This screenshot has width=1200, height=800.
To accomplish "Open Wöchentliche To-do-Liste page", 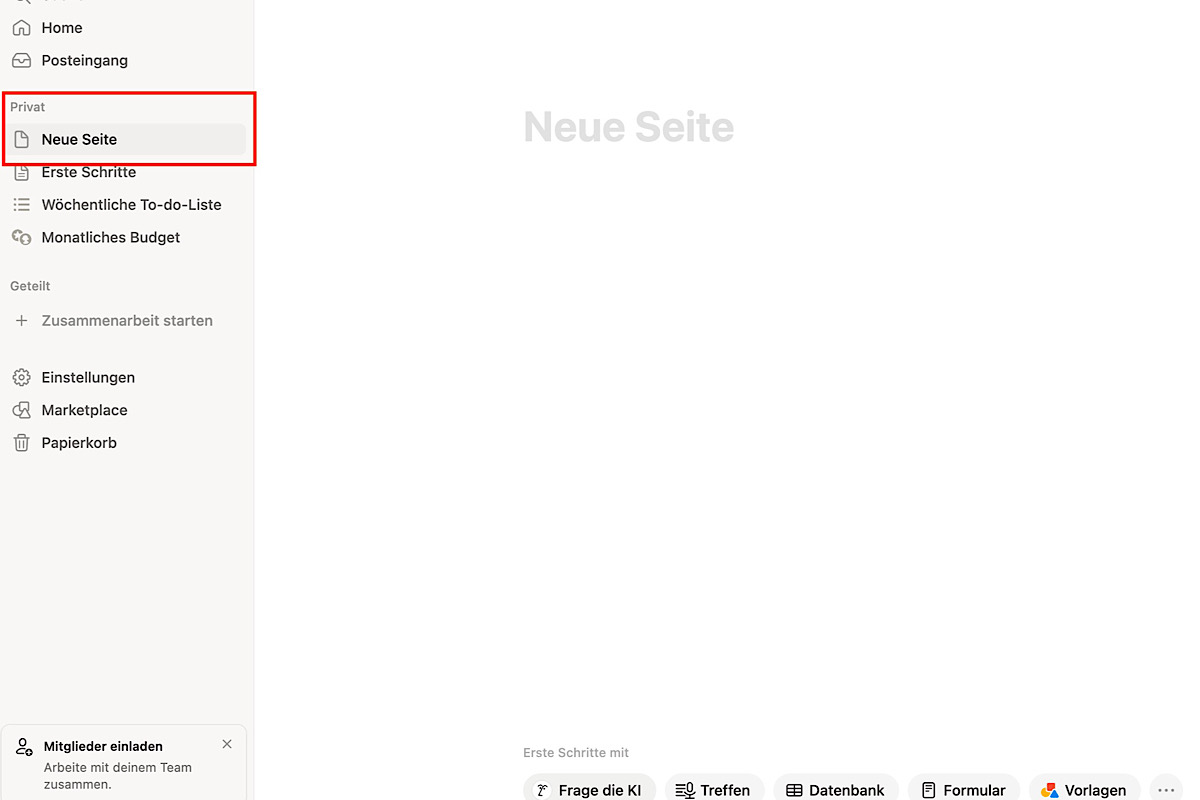I will 125,205.
